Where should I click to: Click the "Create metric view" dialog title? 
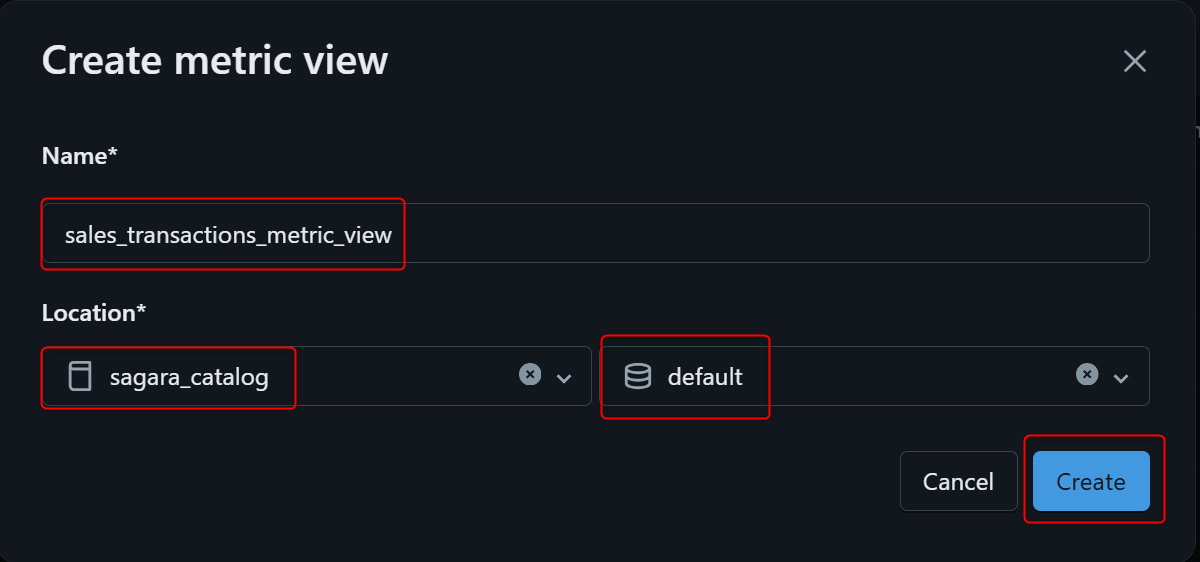pos(215,61)
